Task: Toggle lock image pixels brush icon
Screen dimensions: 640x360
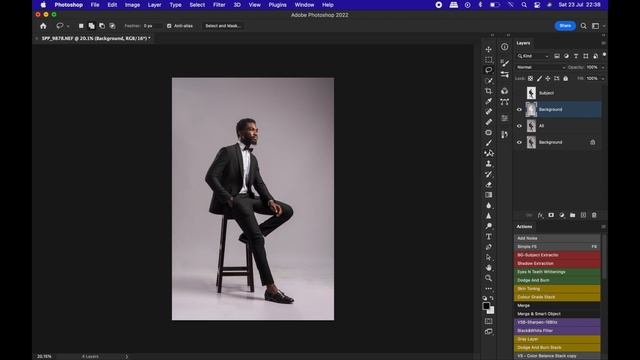Action: (539, 78)
